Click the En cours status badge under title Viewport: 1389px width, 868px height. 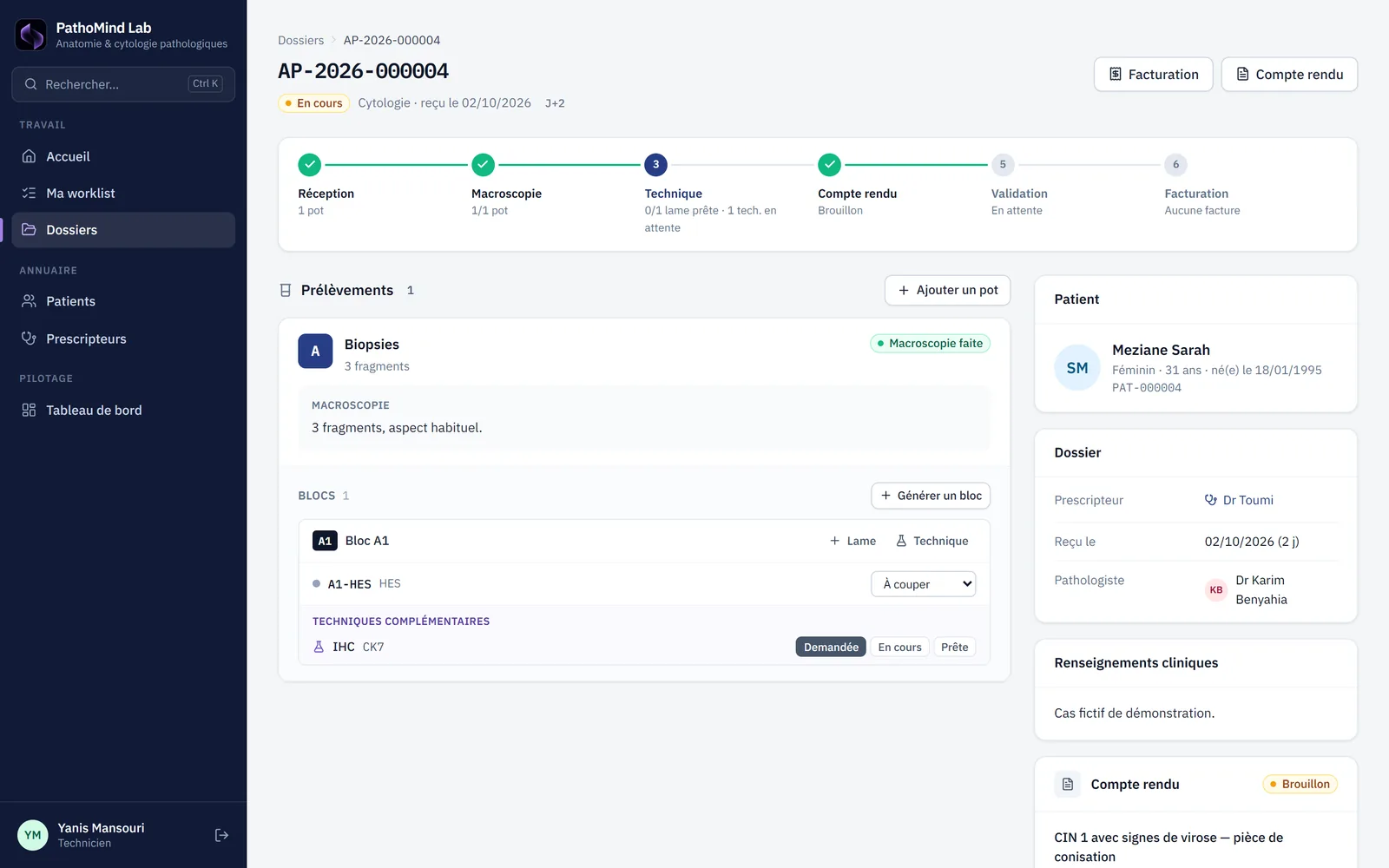coord(313,103)
